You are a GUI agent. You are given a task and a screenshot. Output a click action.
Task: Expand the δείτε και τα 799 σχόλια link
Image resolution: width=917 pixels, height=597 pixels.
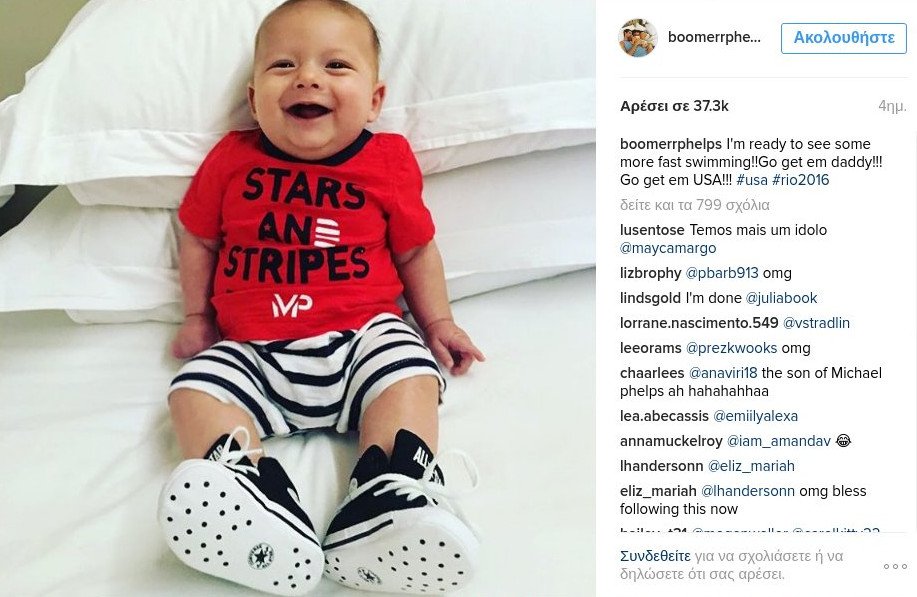coord(695,205)
